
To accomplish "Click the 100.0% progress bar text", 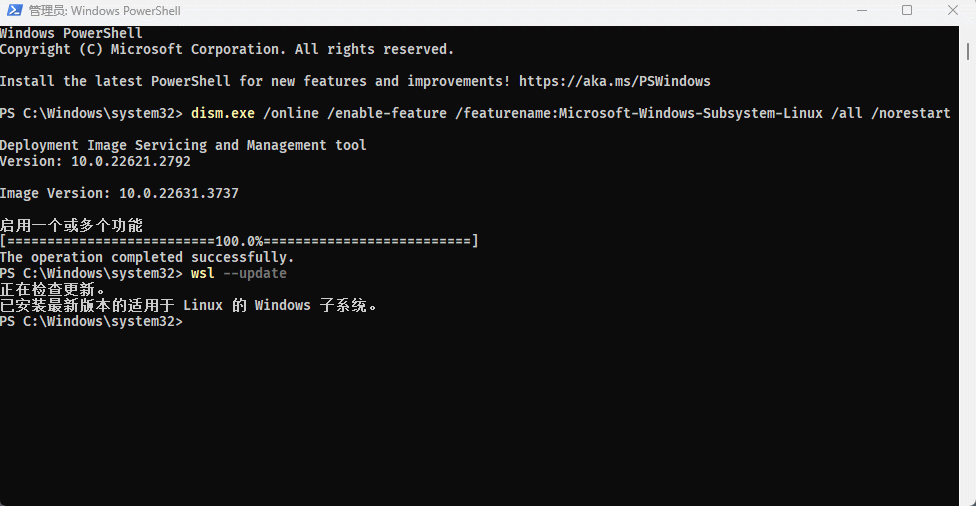I will pos(239,241).
